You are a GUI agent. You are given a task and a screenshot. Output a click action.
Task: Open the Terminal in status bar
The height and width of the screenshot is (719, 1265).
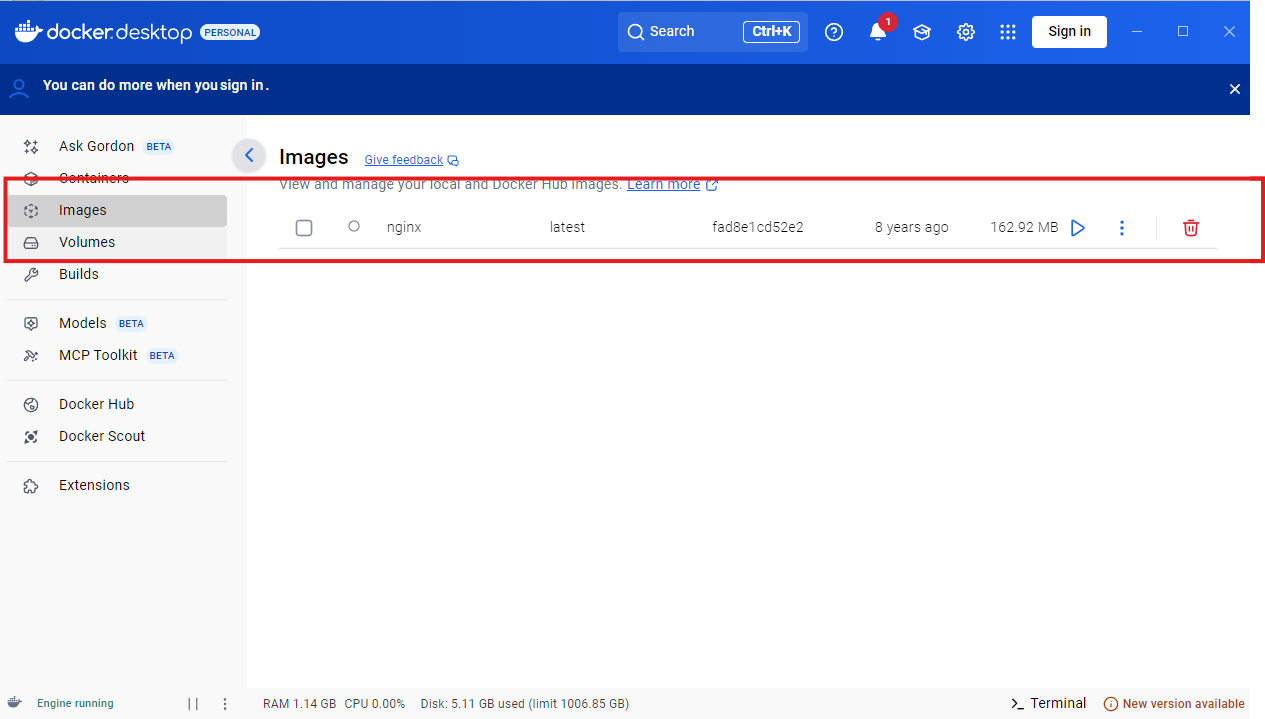coord(1048,703)
